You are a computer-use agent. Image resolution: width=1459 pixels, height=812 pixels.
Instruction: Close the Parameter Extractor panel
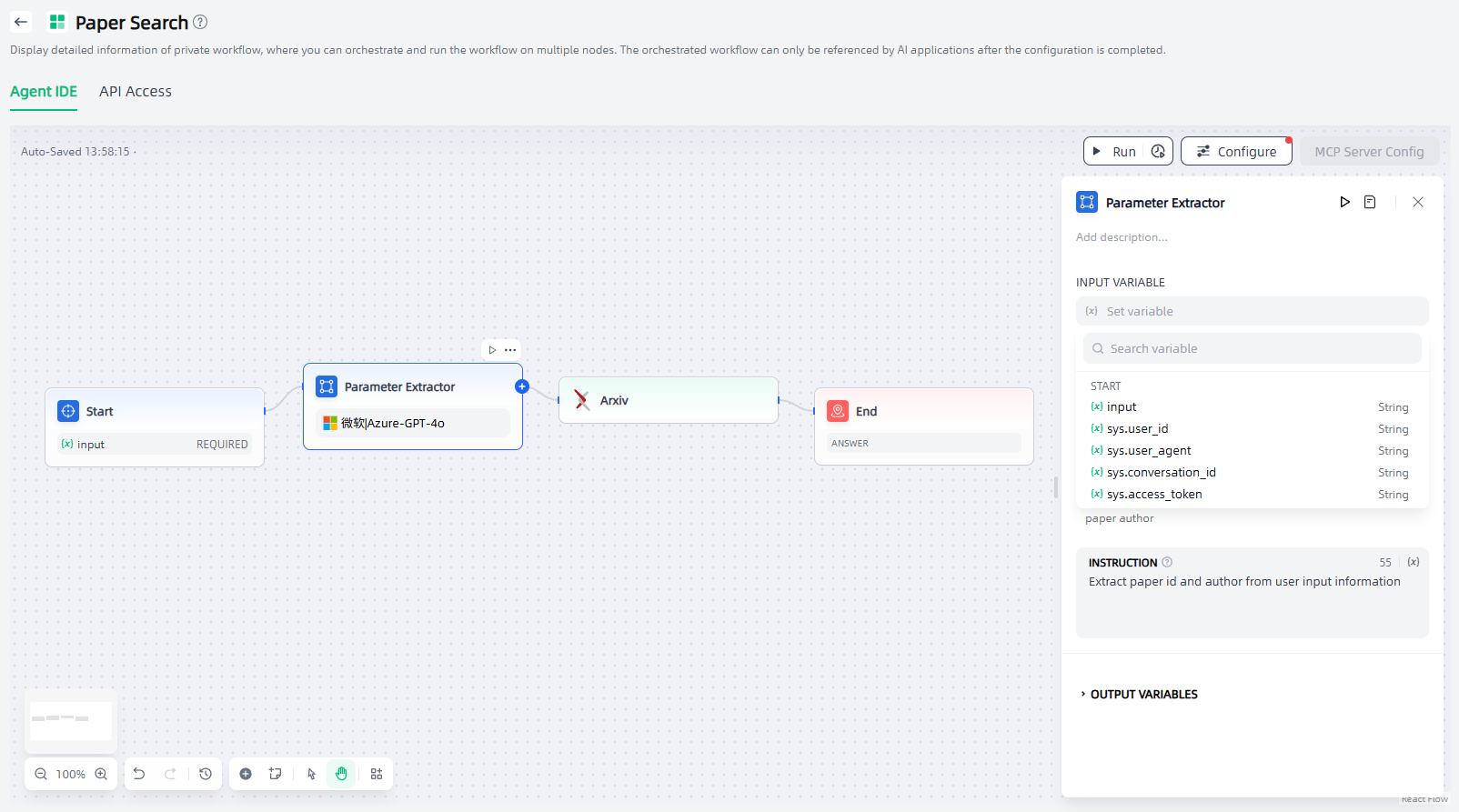coord(1417,202)
